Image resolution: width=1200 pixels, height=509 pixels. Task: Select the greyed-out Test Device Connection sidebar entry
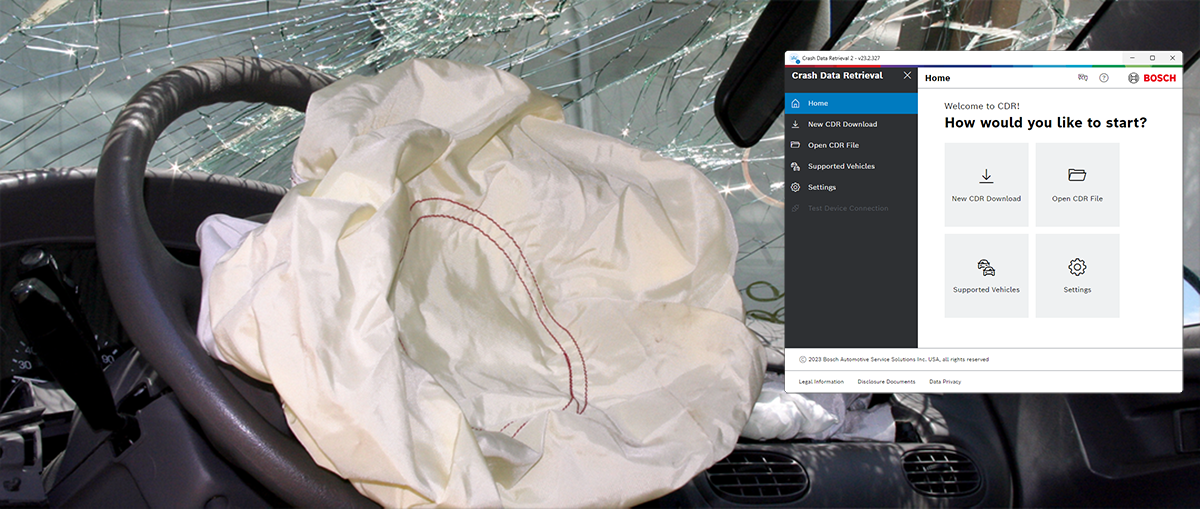click(851, 208)
